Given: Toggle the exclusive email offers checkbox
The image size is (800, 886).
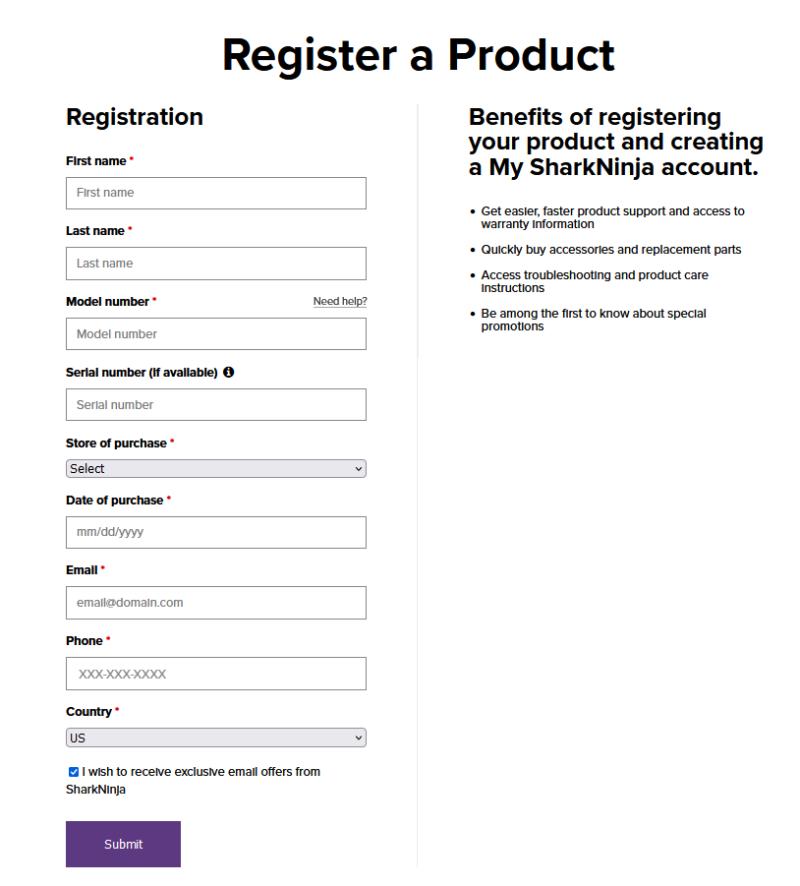Looking at the screenshot, I should point(73,772).
